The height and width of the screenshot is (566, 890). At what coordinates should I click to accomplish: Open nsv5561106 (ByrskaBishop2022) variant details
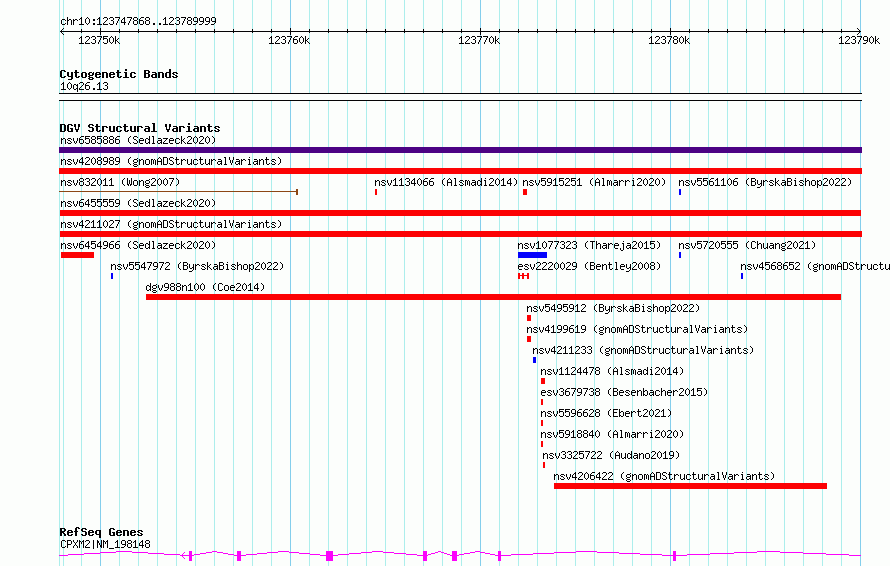(x=765, y=182)
